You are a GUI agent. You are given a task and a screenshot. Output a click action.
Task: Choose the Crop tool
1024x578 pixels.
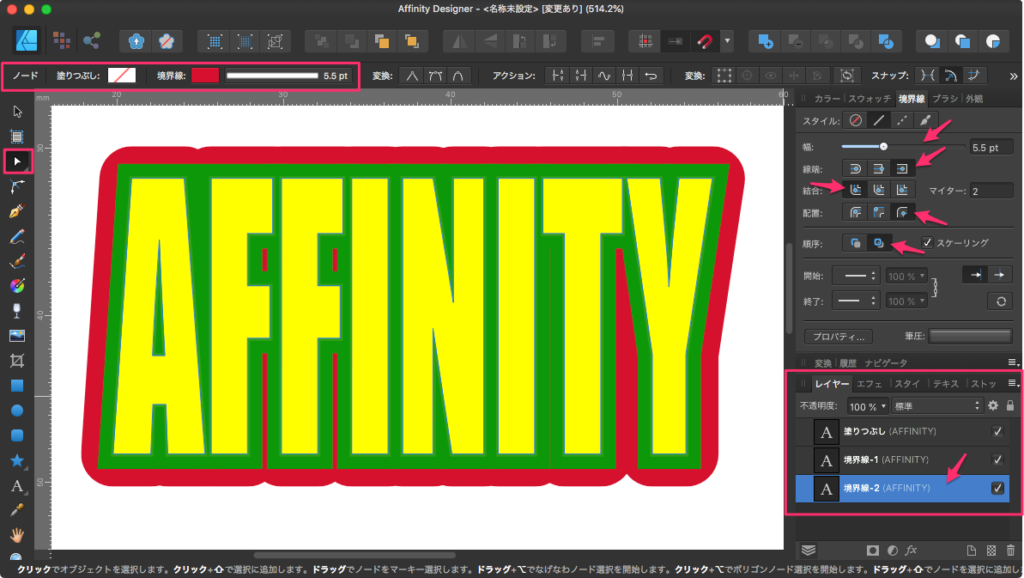tap(17, 360)
